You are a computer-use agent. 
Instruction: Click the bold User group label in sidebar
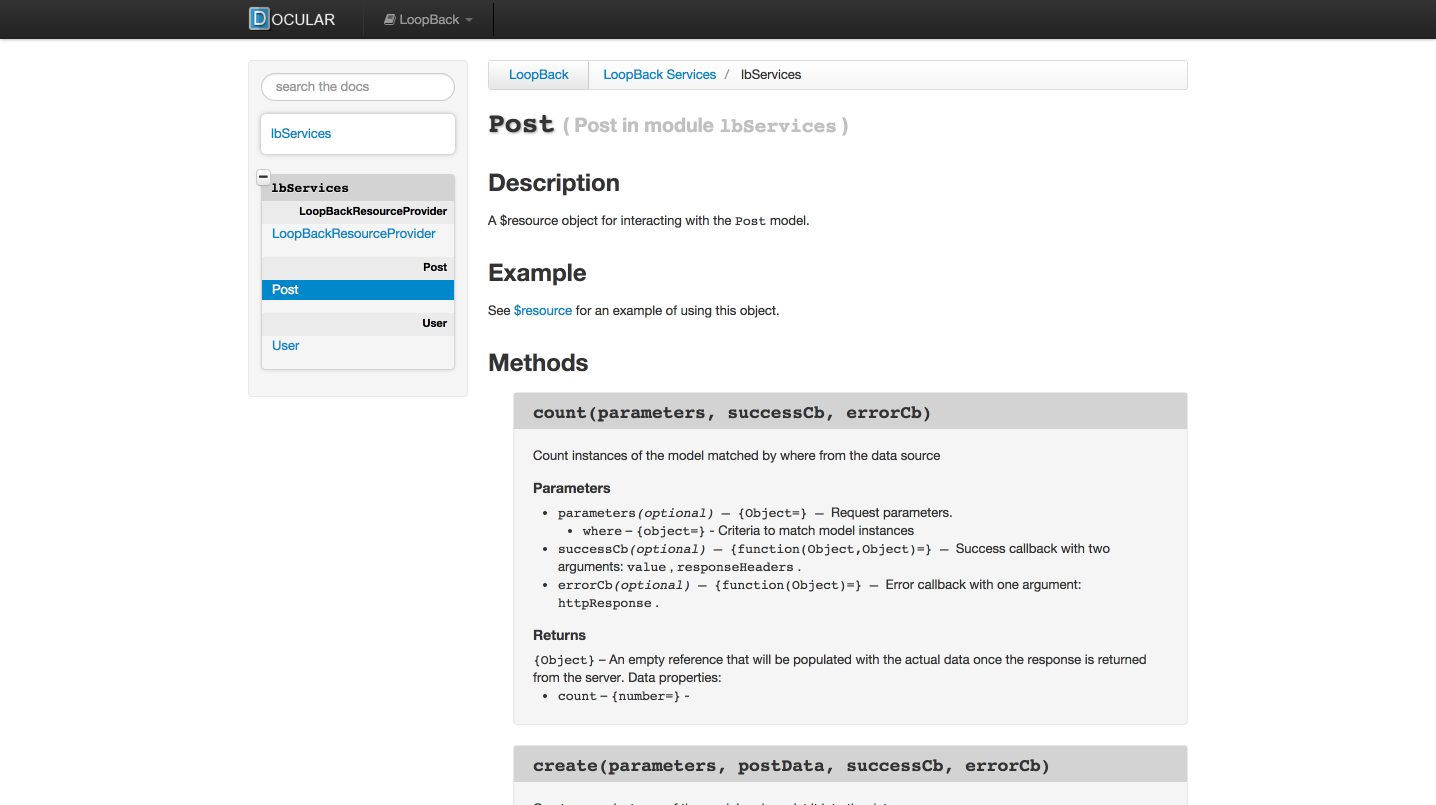coord(434,323)
